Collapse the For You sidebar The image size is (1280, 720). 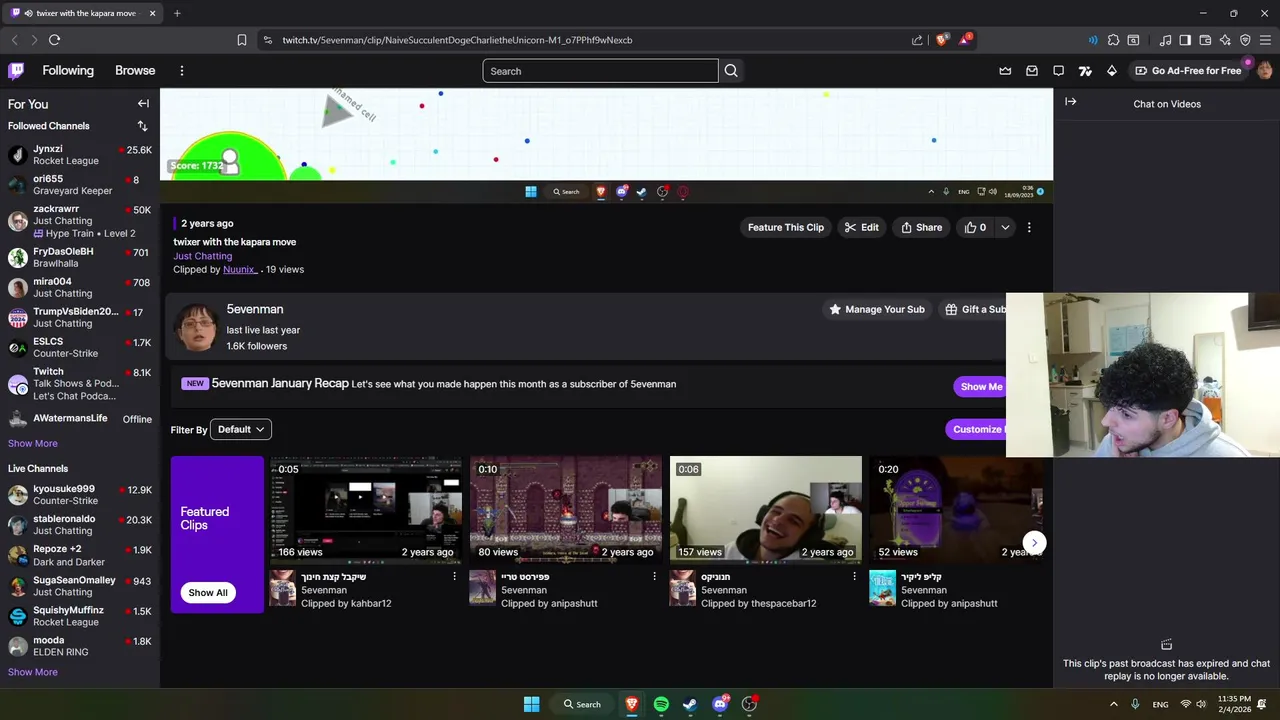tap(143, 104)
